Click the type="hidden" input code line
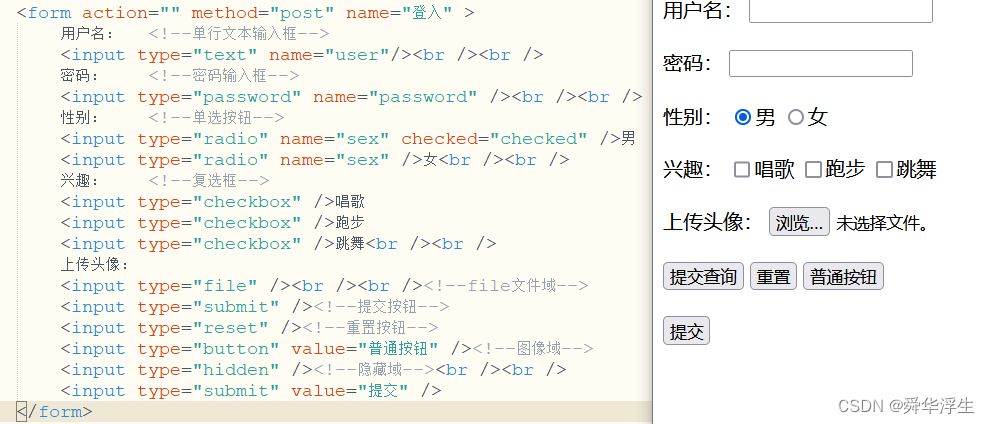 [313, 370]
